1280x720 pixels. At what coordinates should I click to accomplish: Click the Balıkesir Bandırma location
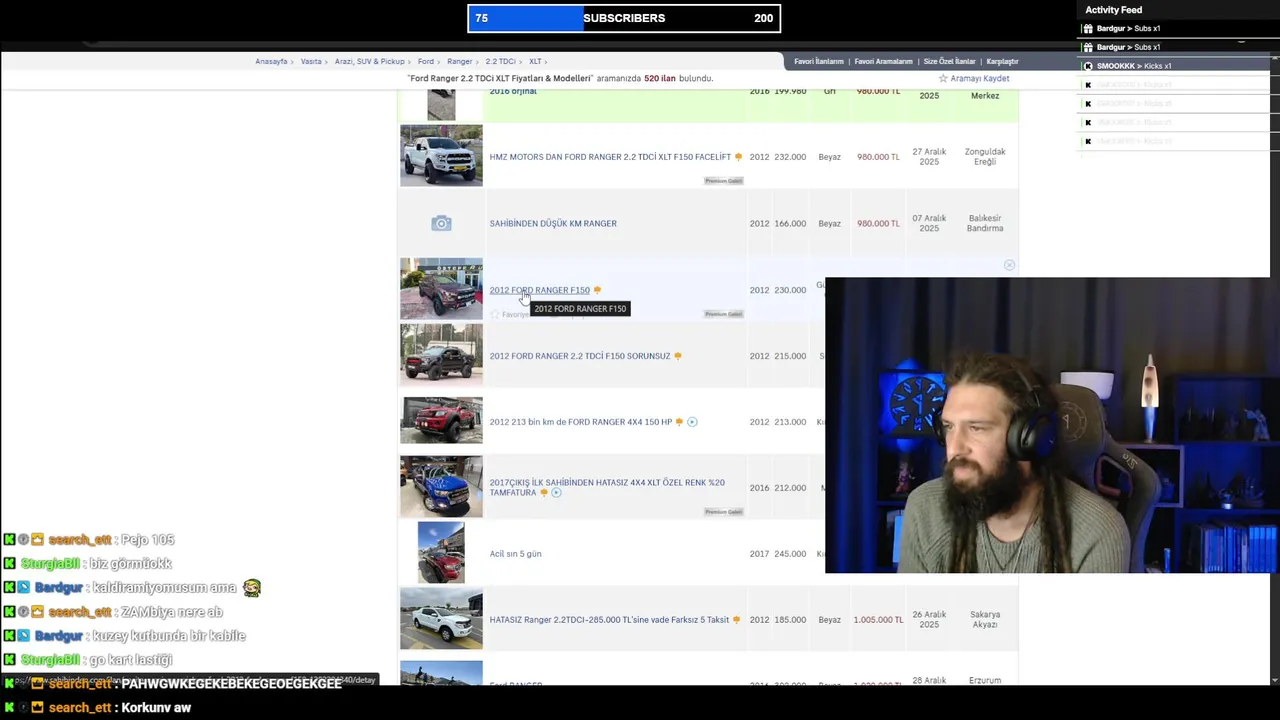(x=985, y=223)
